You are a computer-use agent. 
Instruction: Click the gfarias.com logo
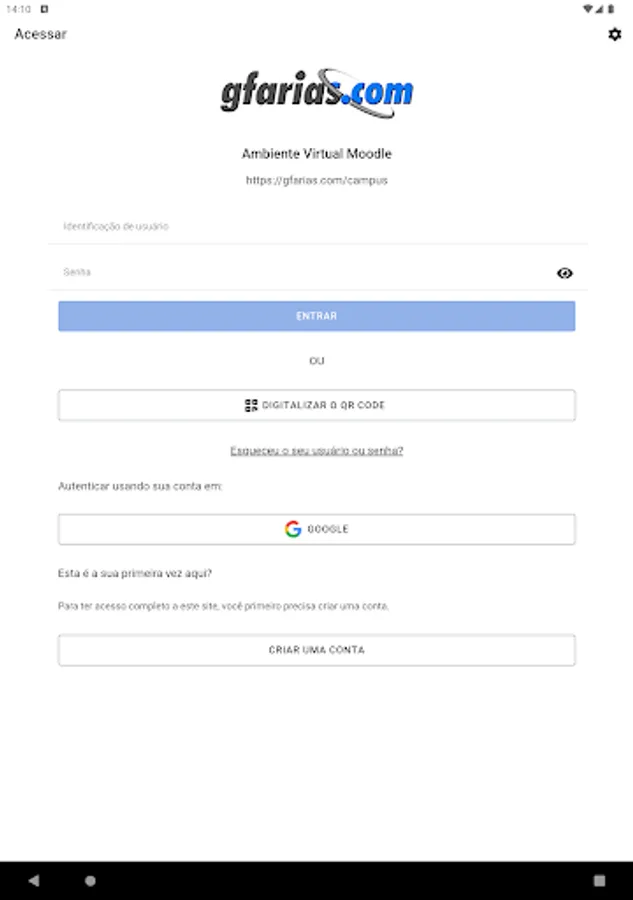(316, 92)
